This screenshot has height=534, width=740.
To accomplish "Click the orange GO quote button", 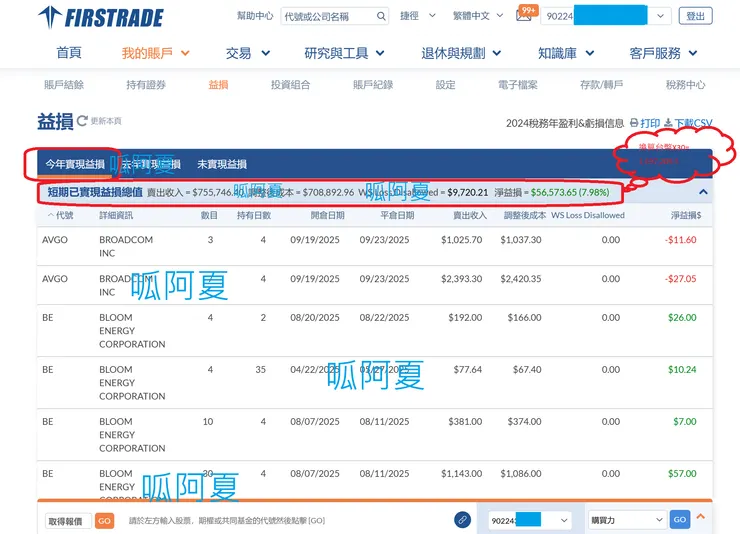I will (x=104, y=521).
